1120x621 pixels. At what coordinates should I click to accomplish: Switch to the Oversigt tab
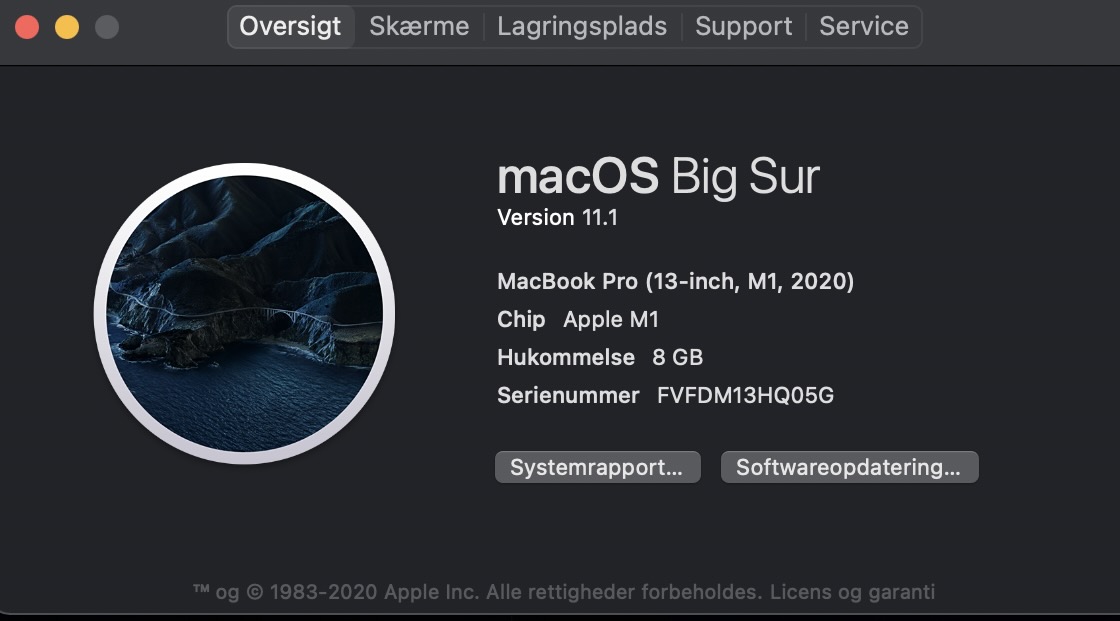290,27
